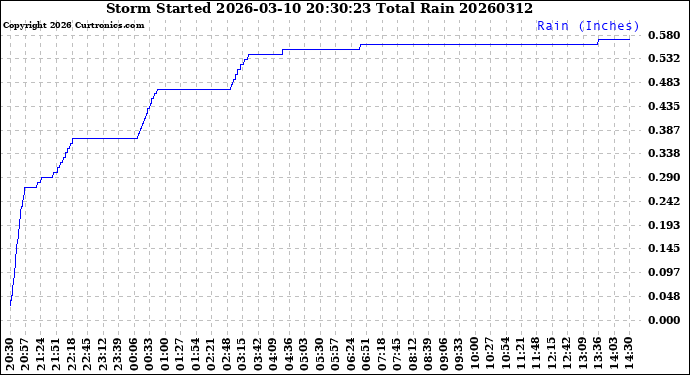Click the 10:27 time axis label

[490, 354]
